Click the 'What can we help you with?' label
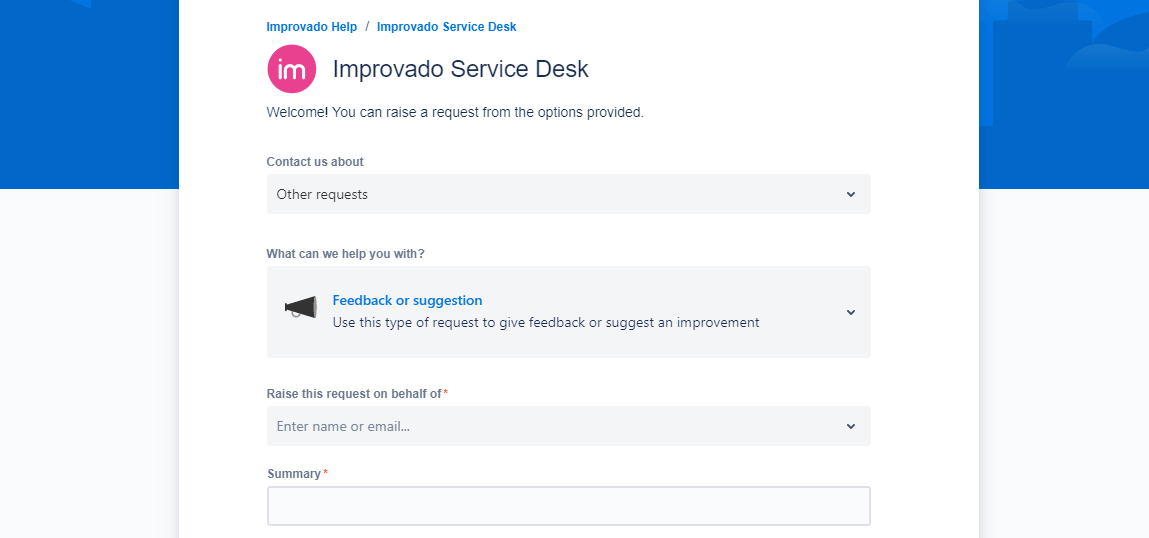1149x538 pixels. [x=346, y=254]
